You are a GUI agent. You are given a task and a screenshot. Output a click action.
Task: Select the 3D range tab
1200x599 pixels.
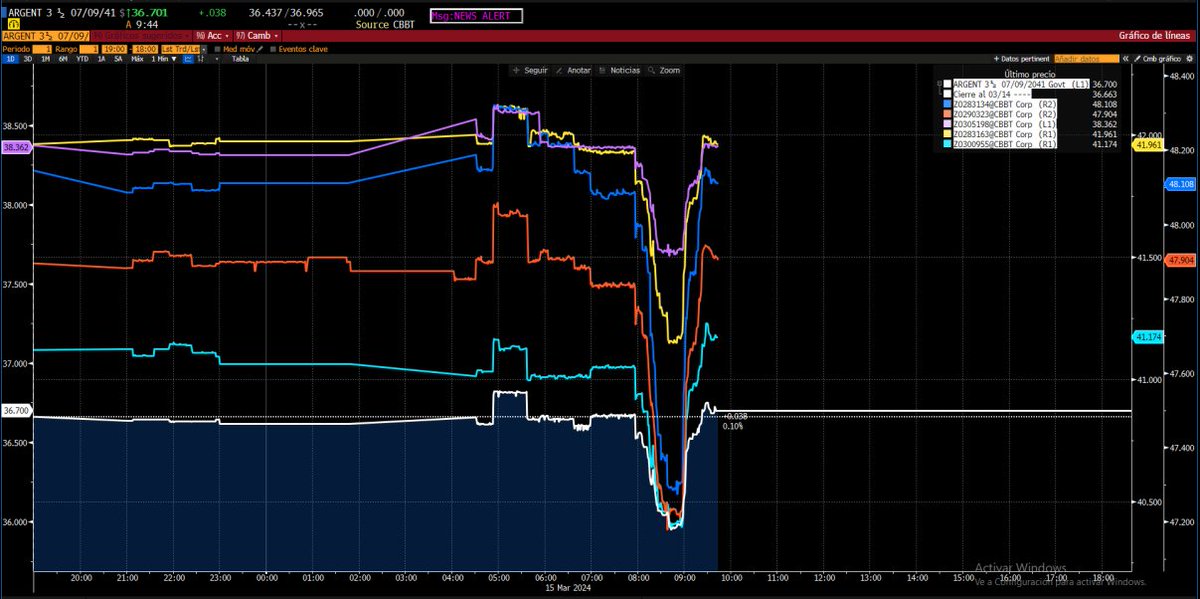coord(28,59)
